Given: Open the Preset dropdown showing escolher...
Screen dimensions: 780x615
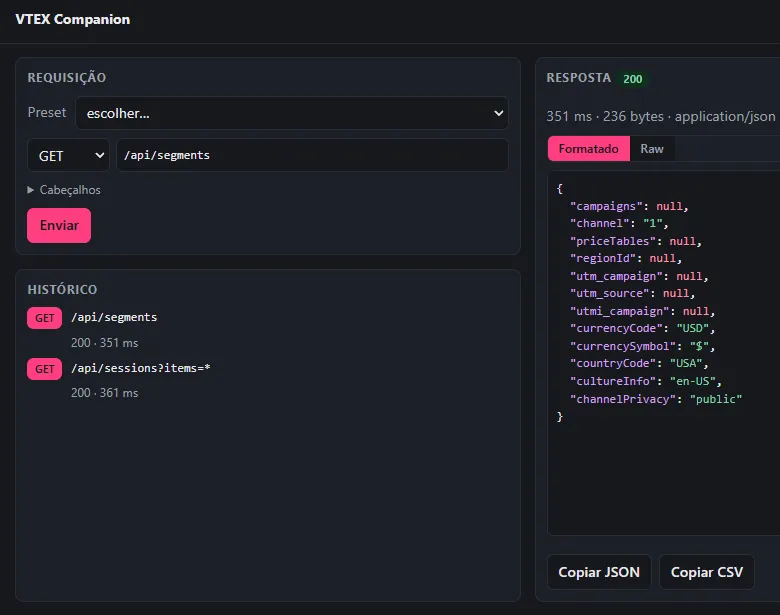Looking at the screenshot, I should click(292, 113).
